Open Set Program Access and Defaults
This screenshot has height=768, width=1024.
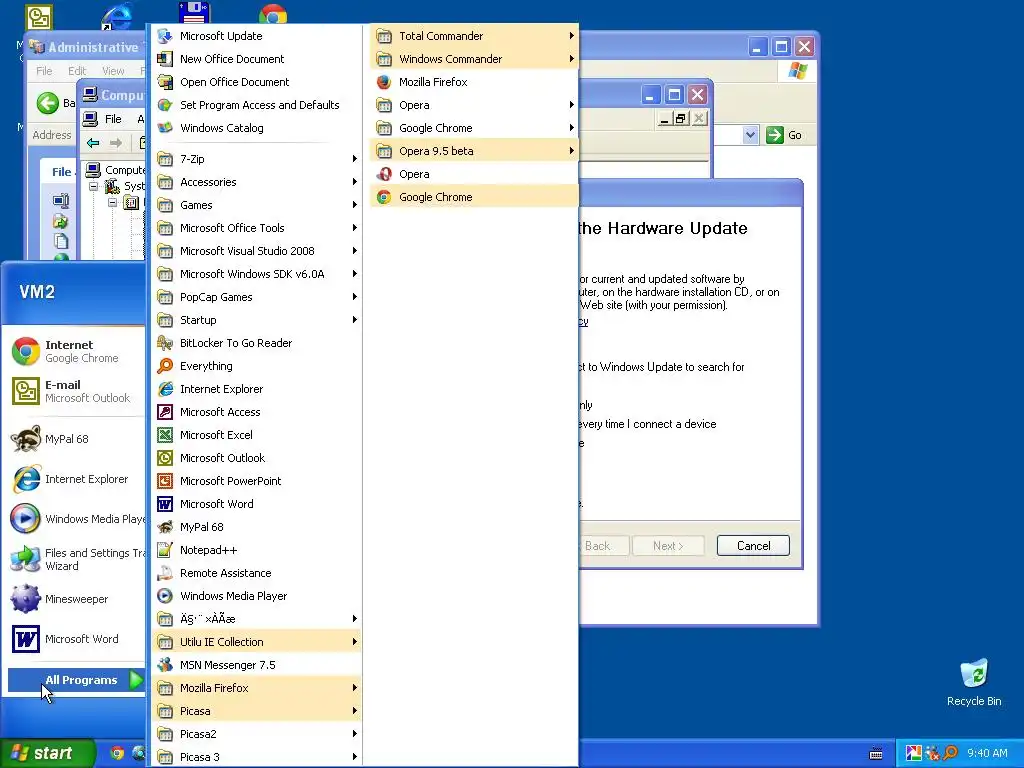[x=256, y=104]
